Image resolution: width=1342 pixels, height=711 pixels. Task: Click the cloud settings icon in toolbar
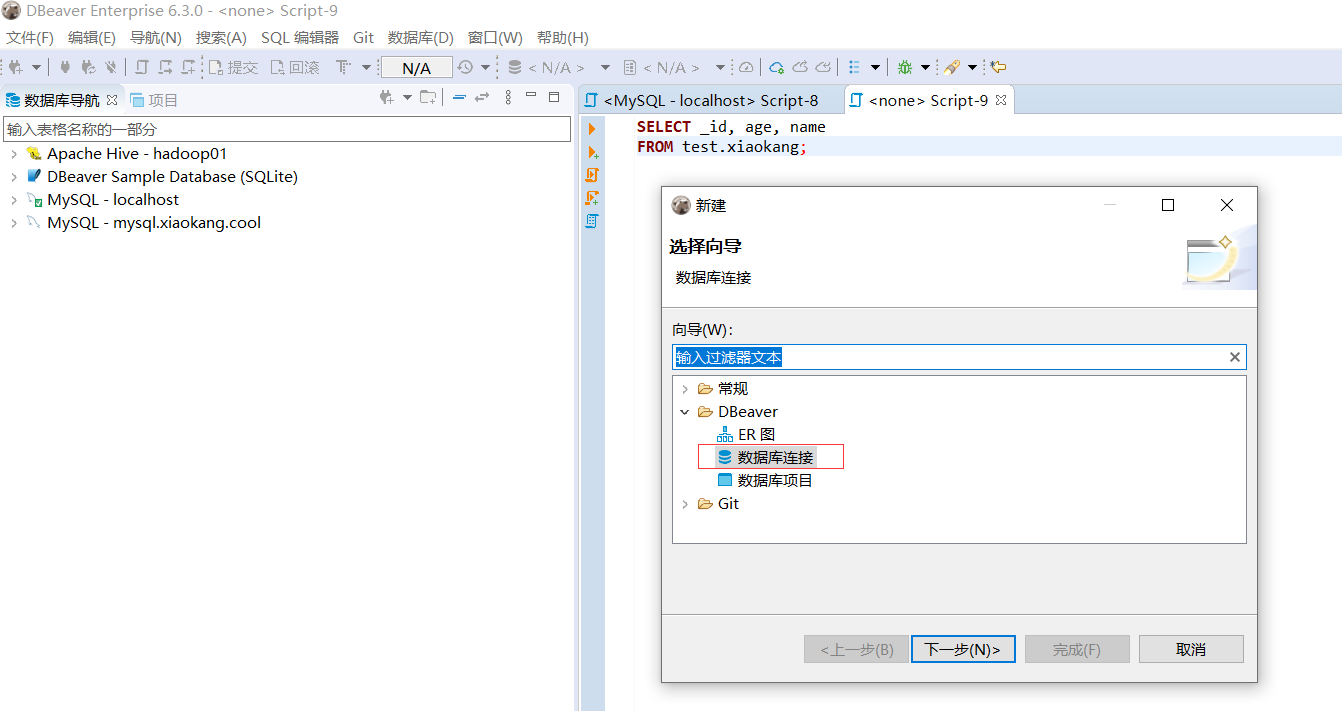777,67
